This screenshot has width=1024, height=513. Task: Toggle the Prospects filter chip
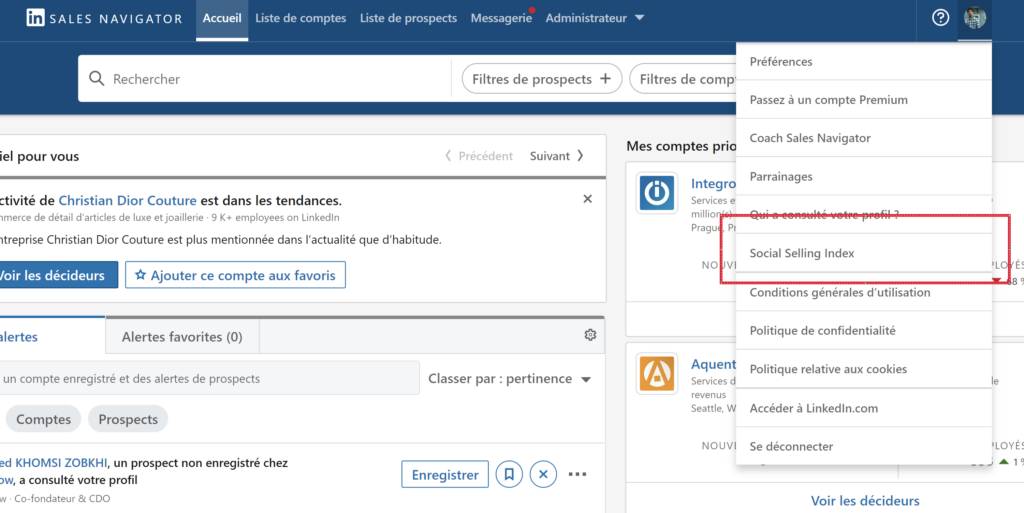pyautogui.click(x=128, y=420)
